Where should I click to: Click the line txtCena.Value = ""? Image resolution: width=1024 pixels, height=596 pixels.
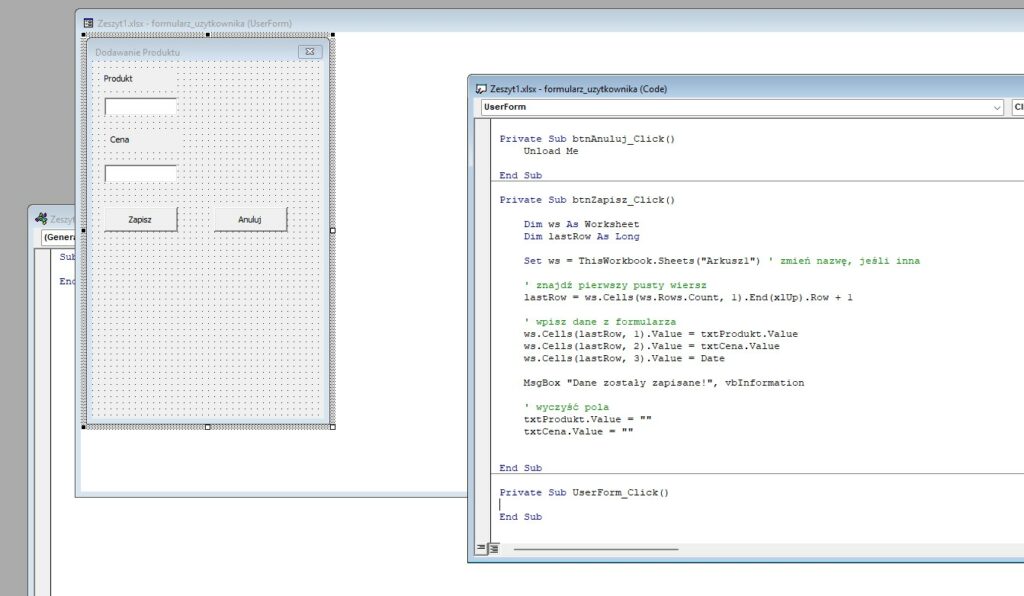pos(578,431)
